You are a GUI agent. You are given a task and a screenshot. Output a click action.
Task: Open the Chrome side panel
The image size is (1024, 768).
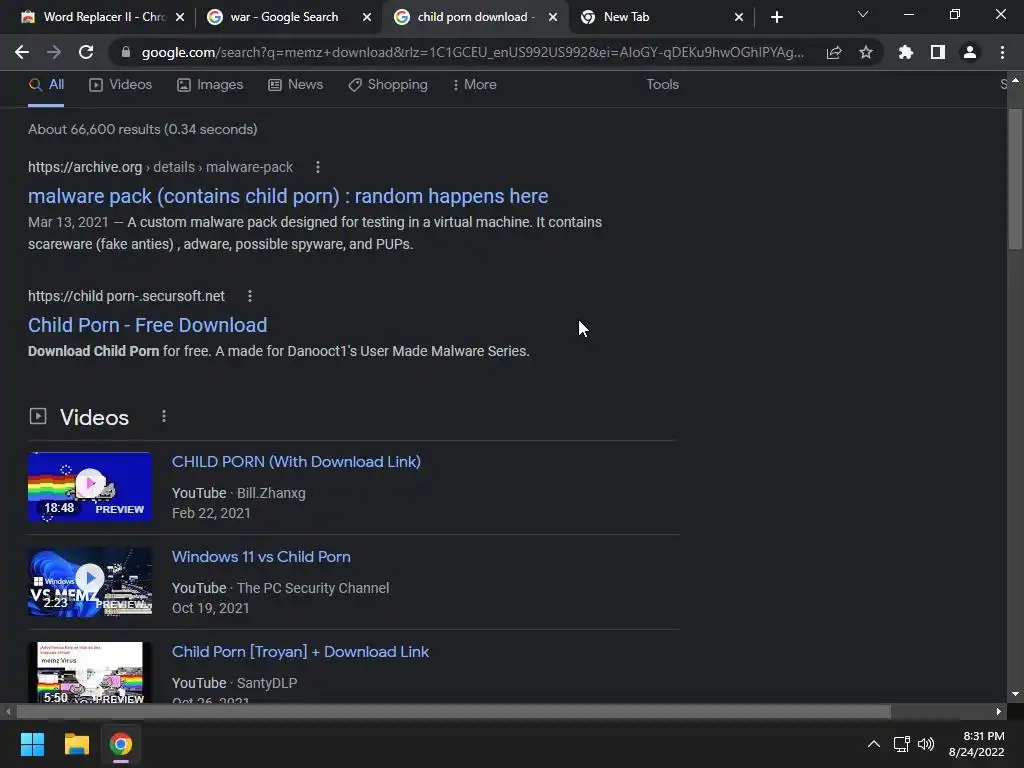938,52
